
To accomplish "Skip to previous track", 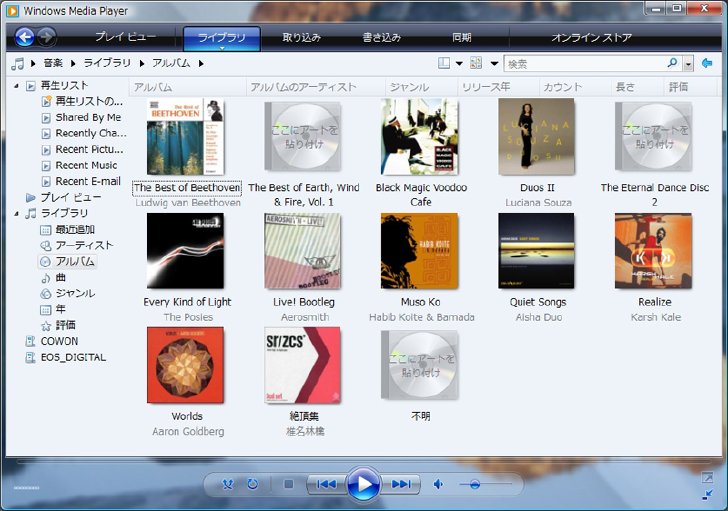I will click(x=326, y=485).
